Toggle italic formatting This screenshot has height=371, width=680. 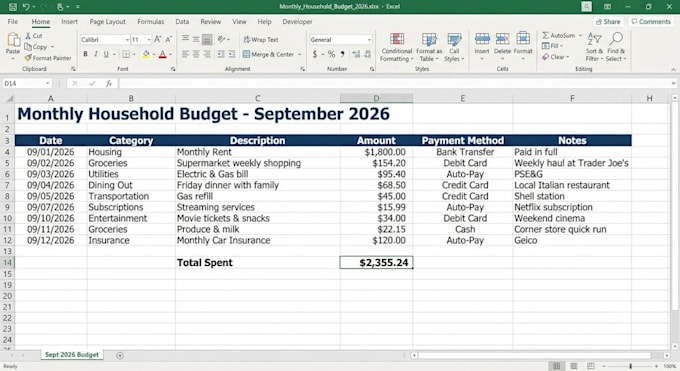click(96, 54)
